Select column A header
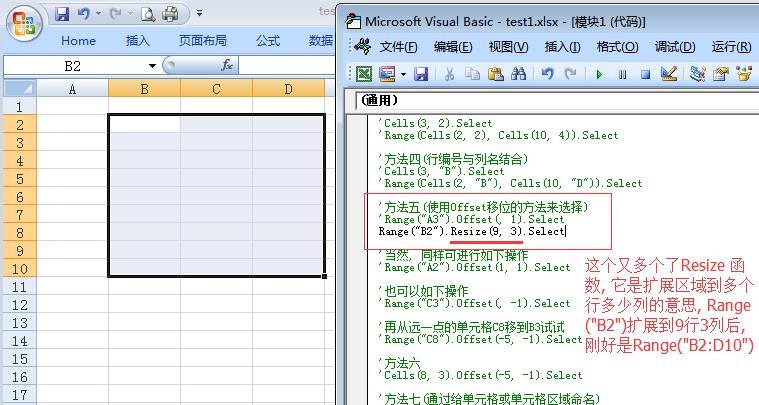759x405 pixels. pyautogui.click(x=73, y=89)
